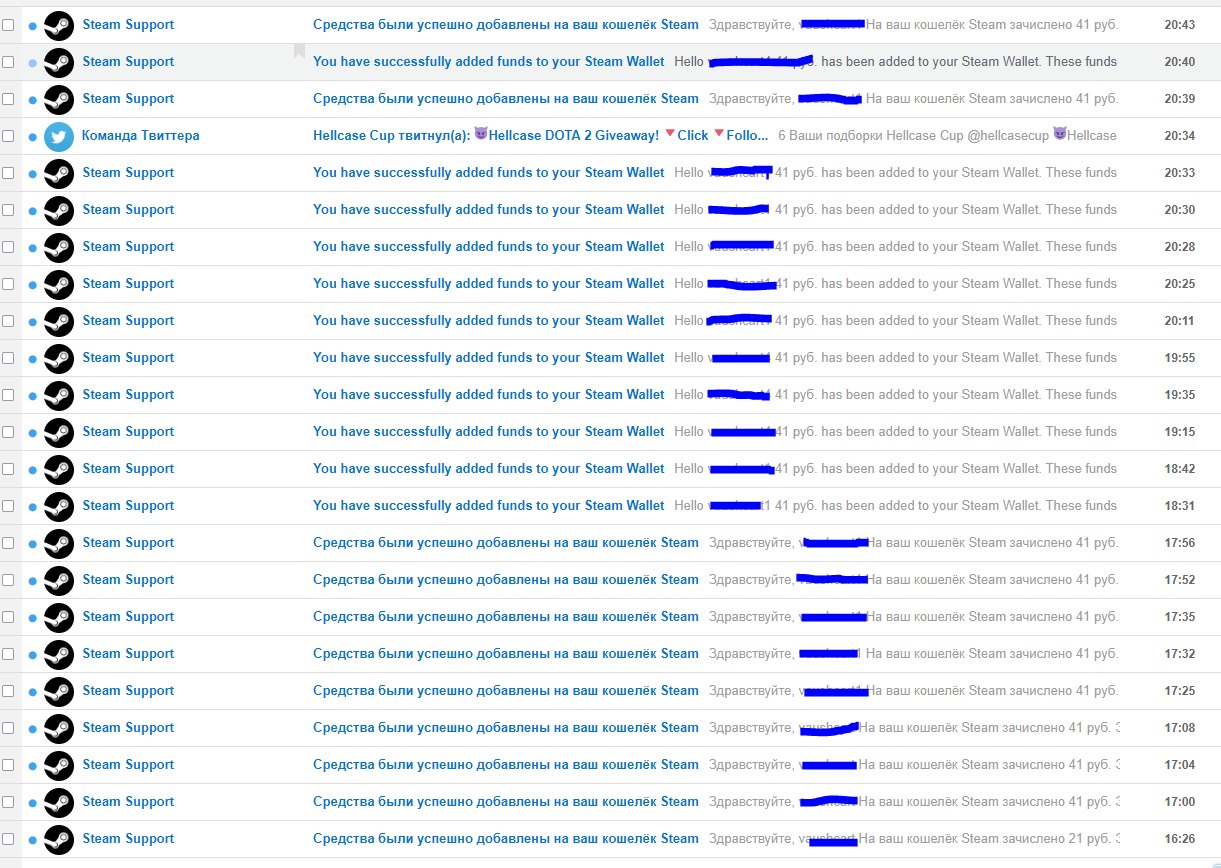Click the timestamp 18:31

coord(1180,506)
